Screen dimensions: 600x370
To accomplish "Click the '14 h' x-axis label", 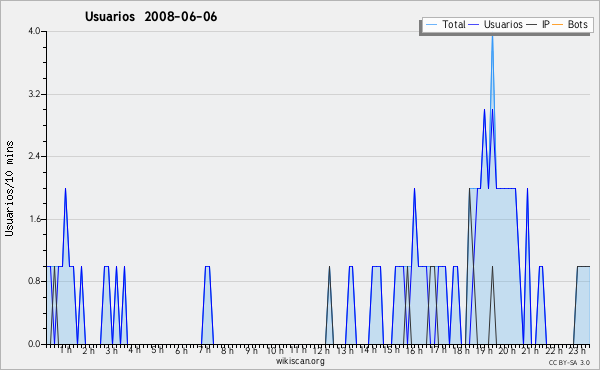I will point(368,350).
